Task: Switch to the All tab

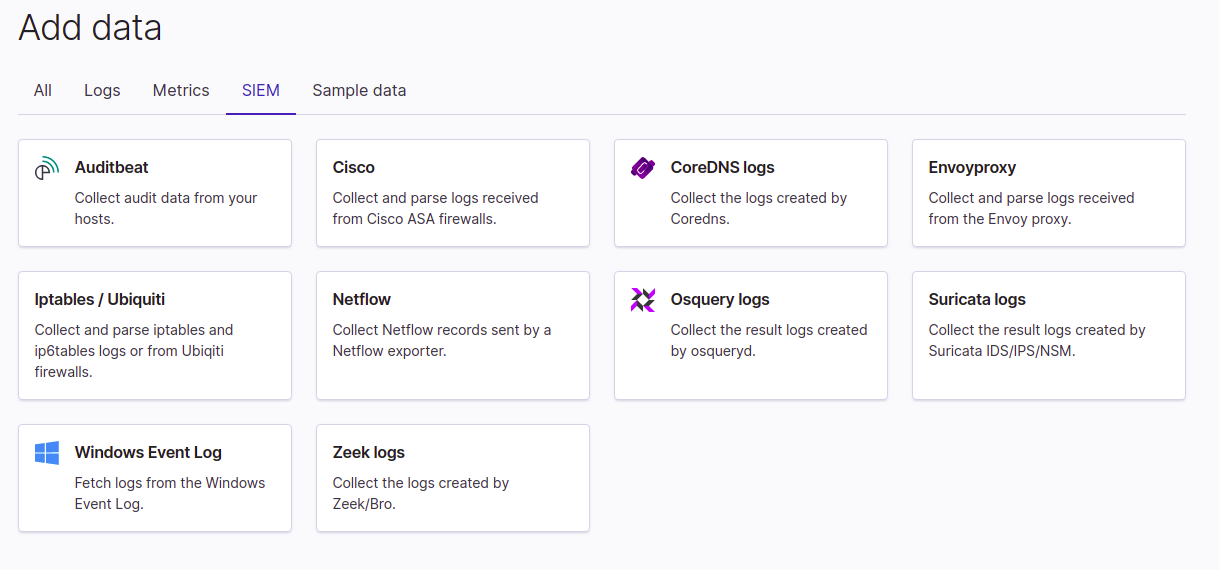Action: (43, 90)
